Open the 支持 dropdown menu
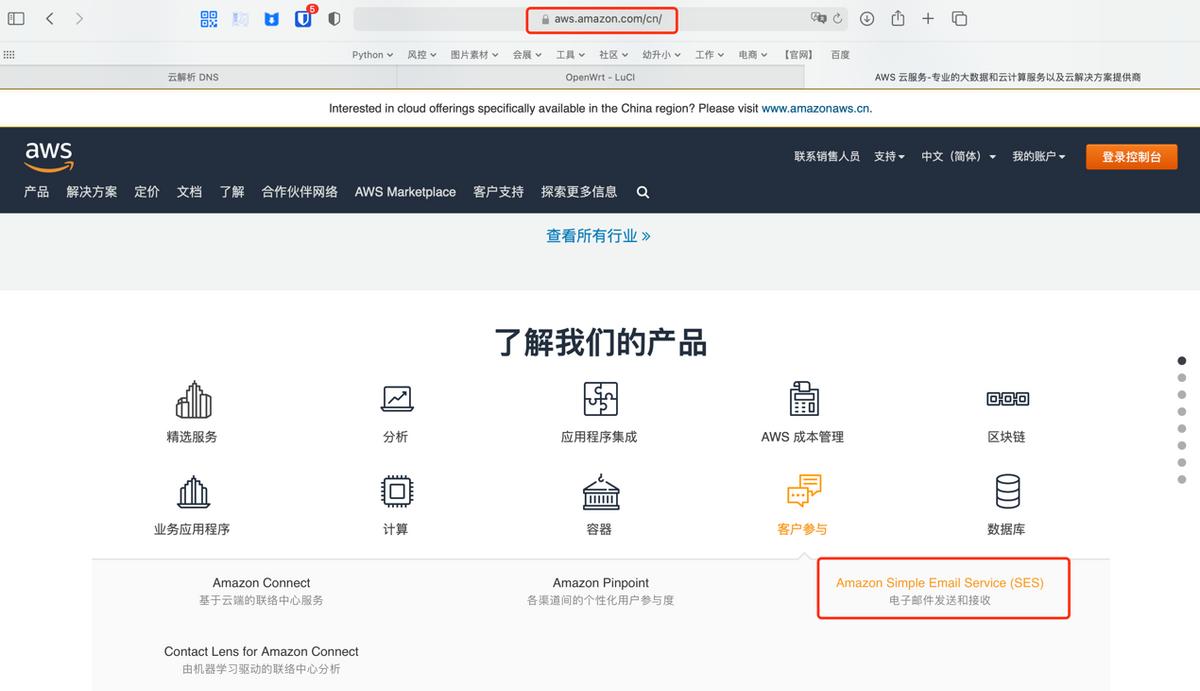Screen dimensions: 1200x691 [889, 157]
